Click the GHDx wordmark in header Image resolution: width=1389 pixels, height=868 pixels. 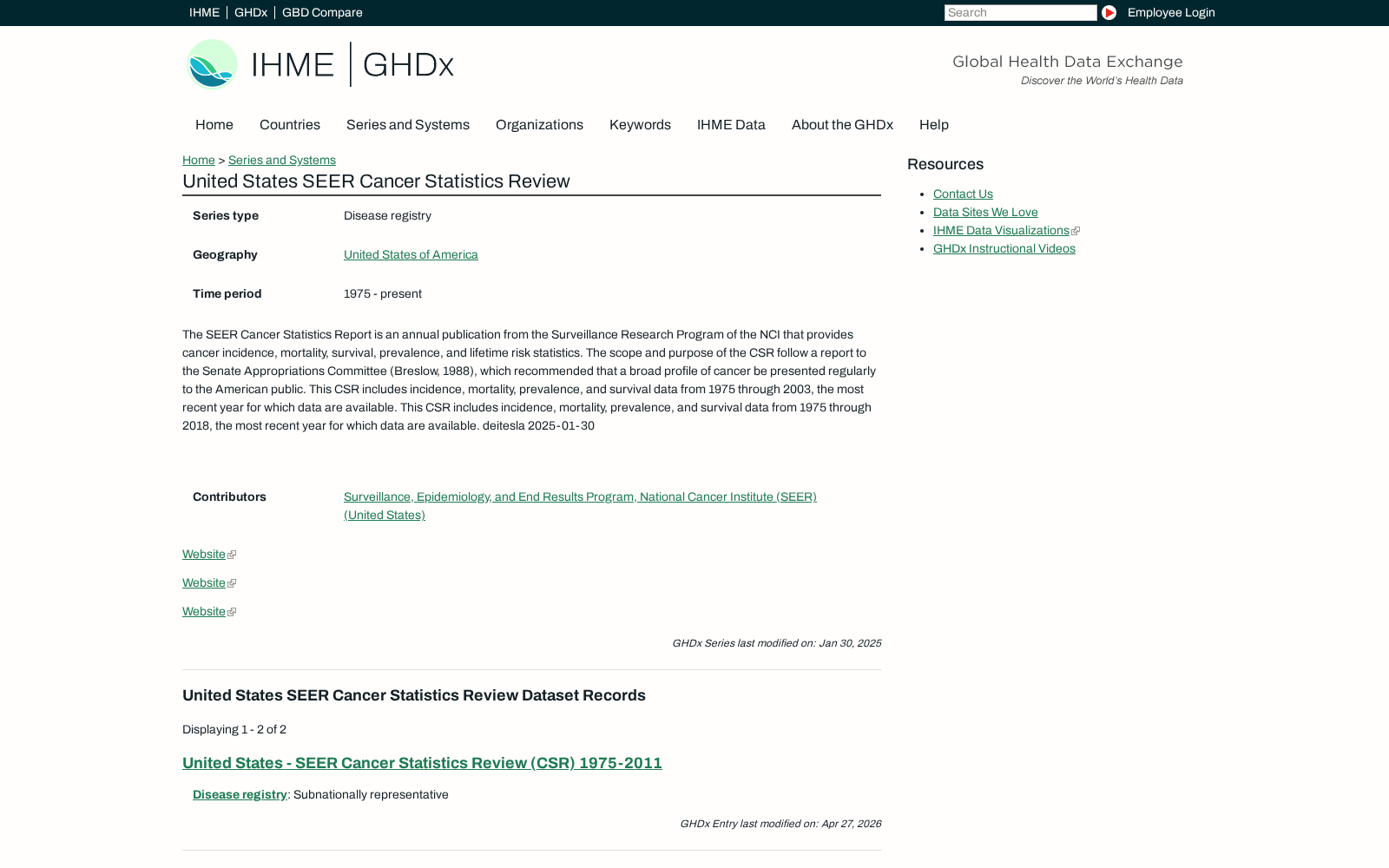408,65
